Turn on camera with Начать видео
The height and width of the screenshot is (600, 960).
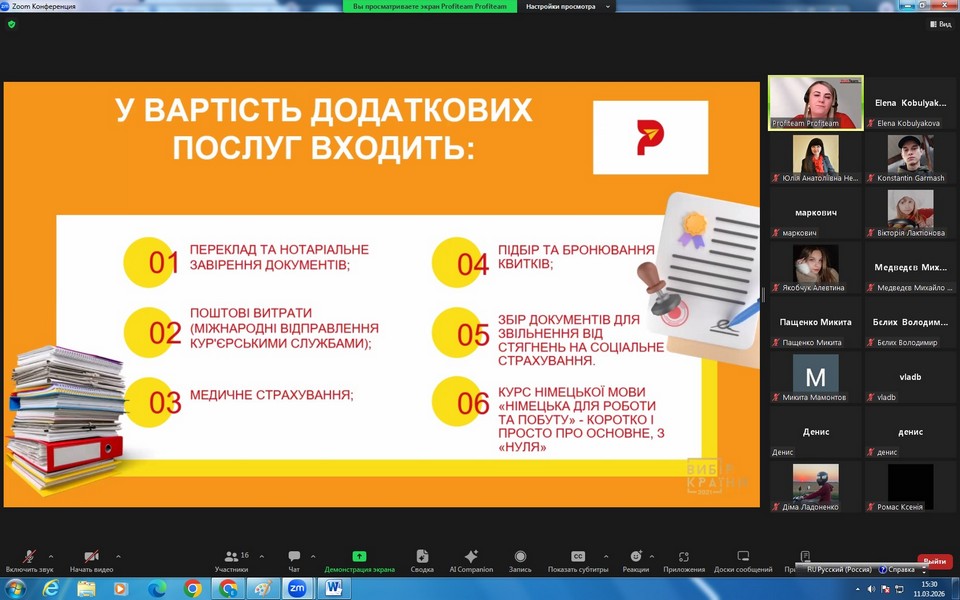pos(91,557)
